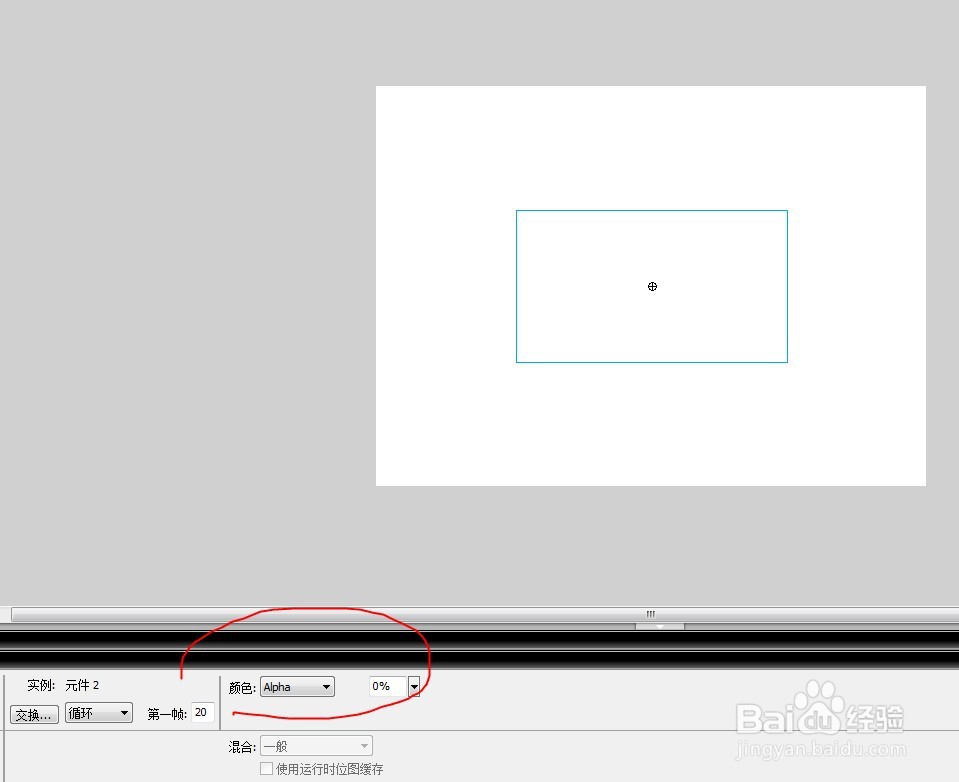The height and width of the screenshot is (782, 959).
Task: Click the 交换... swap button
Action: click(x=34, y=714)
